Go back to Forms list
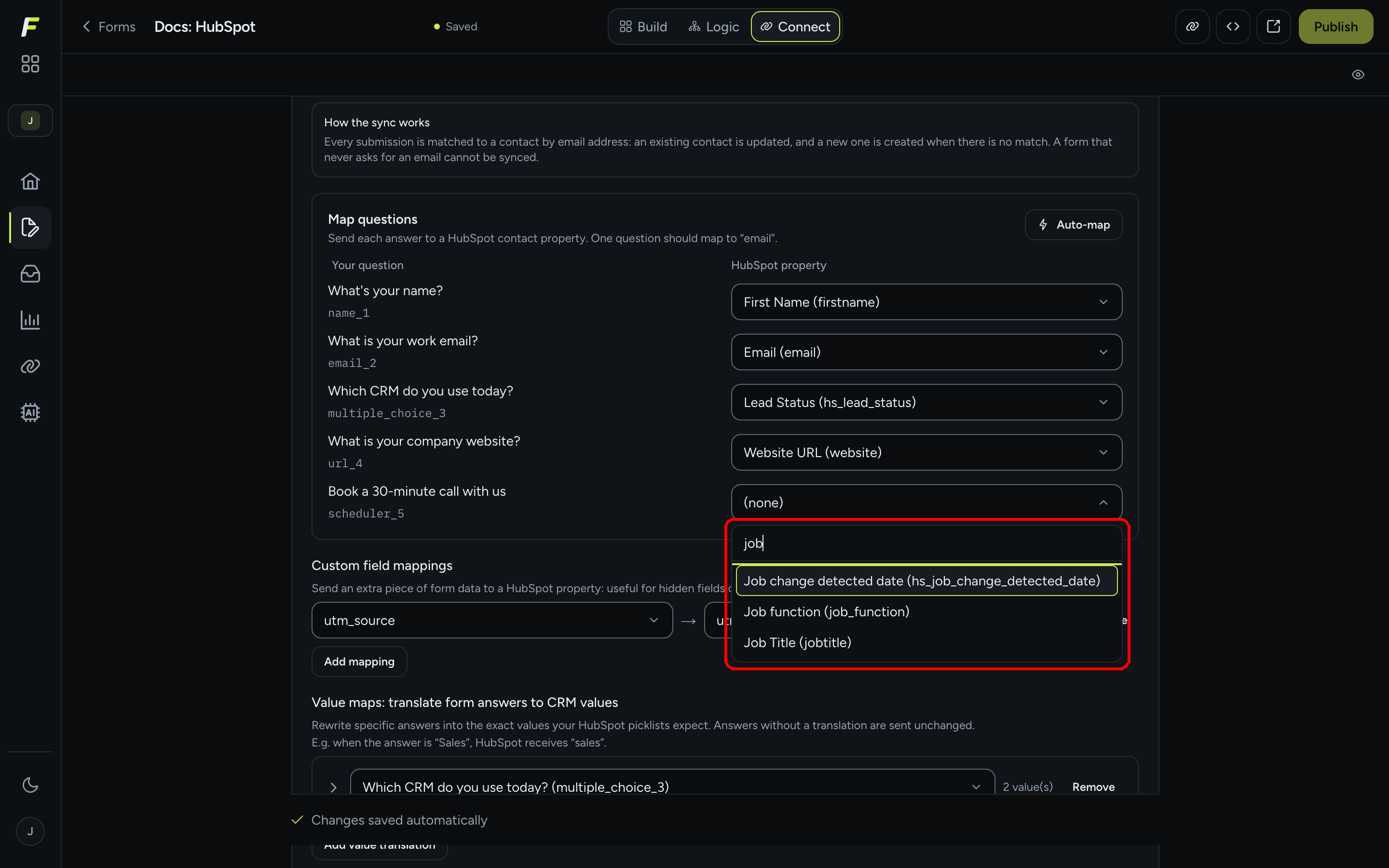 pos(109,27)
